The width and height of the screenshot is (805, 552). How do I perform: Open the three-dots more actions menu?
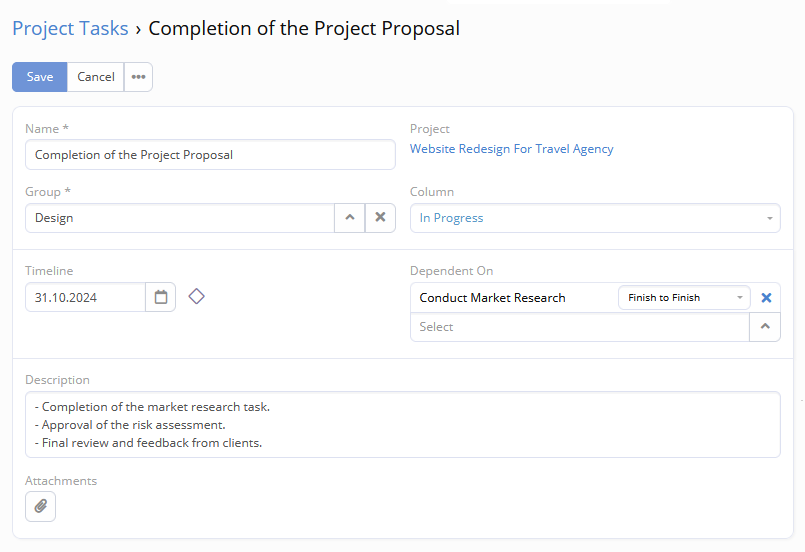pyautogui.click(x=138, y=77)
